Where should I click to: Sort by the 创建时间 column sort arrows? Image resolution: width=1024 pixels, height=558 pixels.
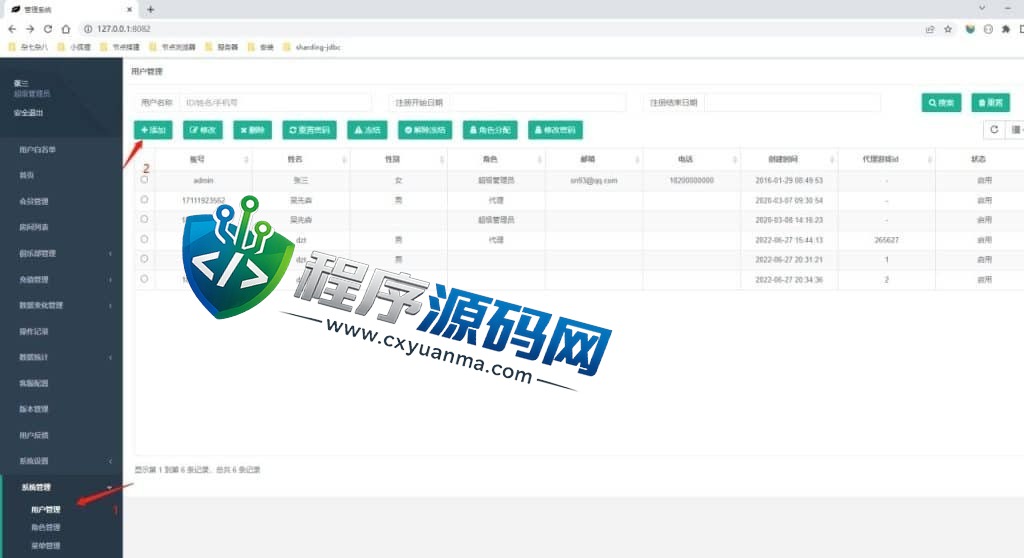pyautogui.click(x=831, y=159)
